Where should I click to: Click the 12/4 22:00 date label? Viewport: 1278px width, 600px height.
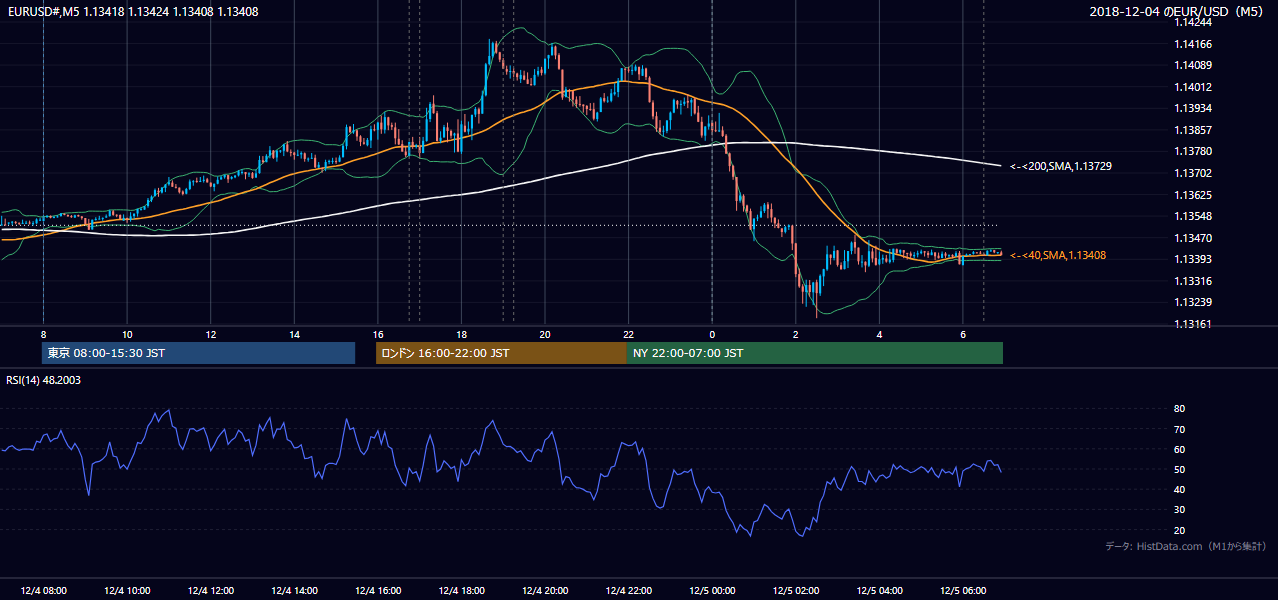[629, 591]
